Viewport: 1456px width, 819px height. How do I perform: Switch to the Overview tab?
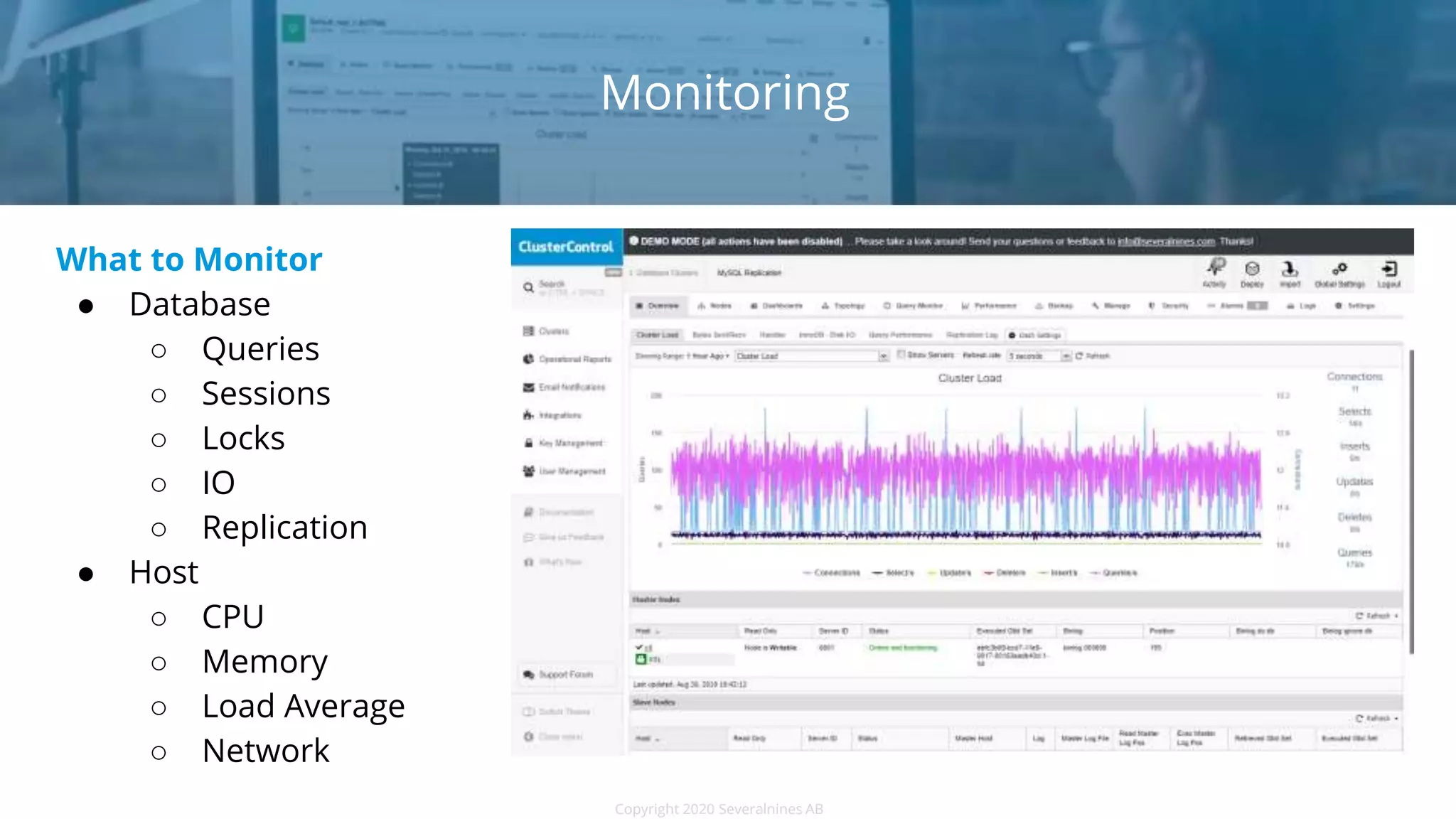point(658,306)
